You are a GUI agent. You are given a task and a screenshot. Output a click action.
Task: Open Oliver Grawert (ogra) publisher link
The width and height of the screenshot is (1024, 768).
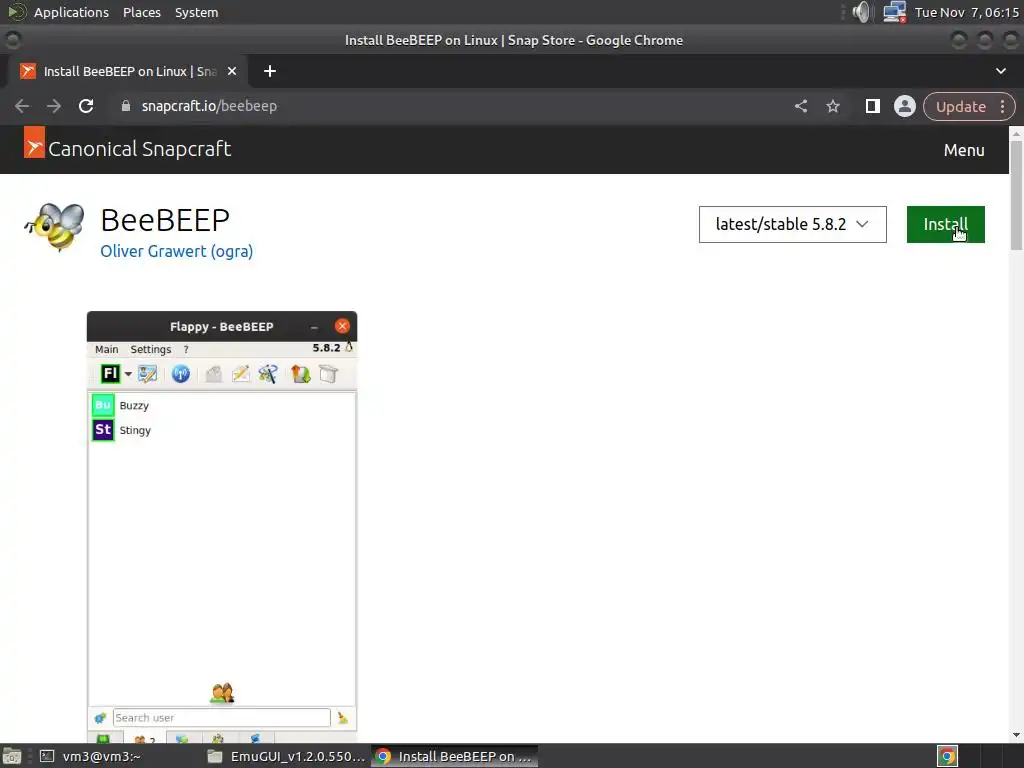[176, 251]
